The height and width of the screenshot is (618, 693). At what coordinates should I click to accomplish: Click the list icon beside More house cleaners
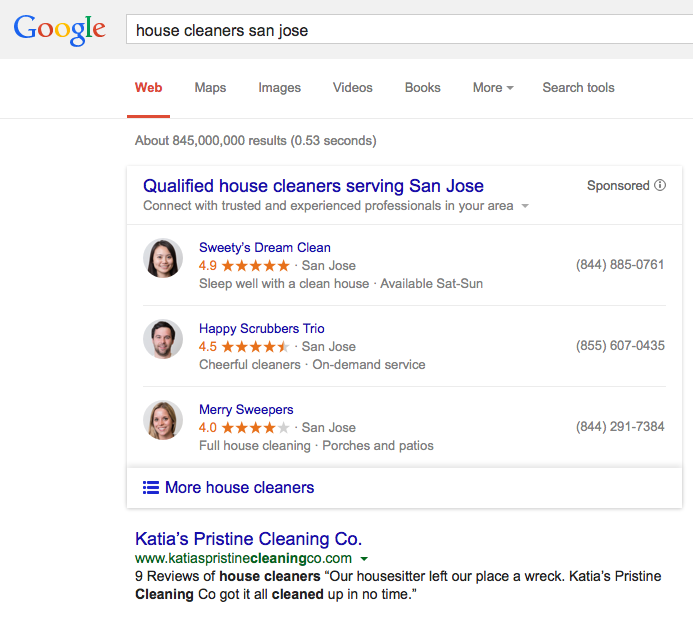click(151, 488)
